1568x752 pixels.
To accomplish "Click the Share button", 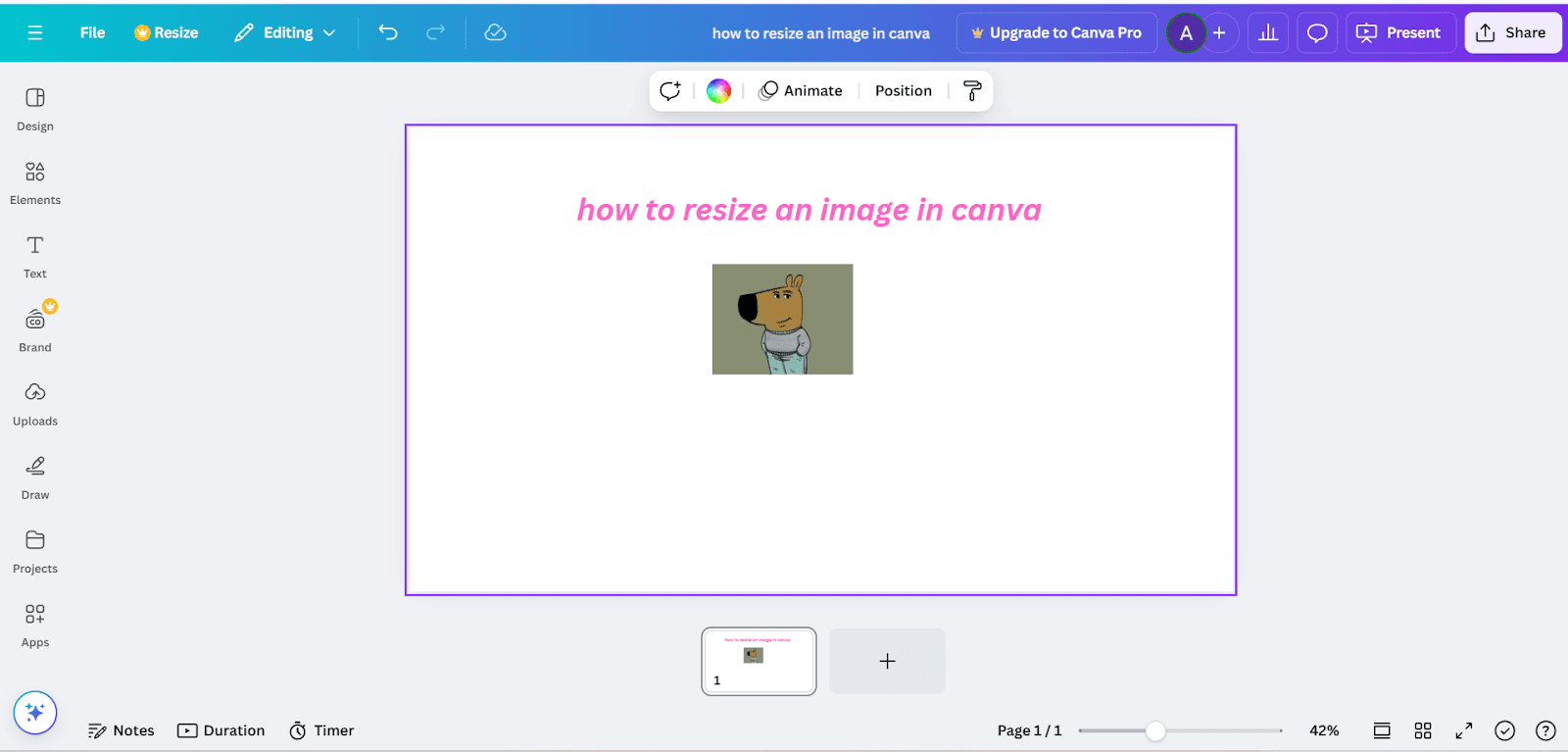I will point(1512,33).
